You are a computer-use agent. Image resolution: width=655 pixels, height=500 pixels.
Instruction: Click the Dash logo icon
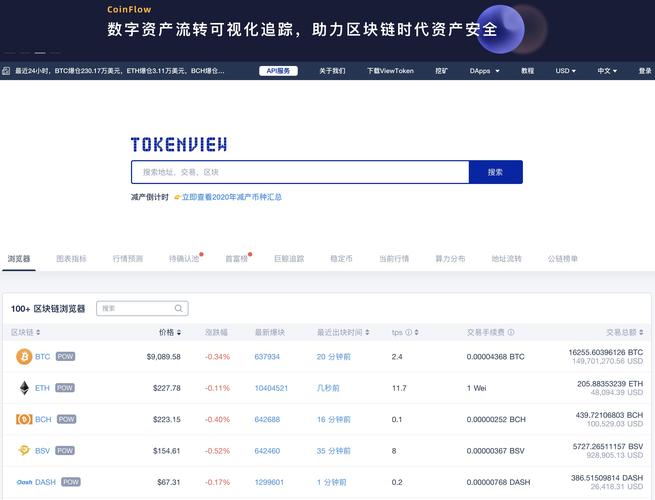(x=24, y=482)
